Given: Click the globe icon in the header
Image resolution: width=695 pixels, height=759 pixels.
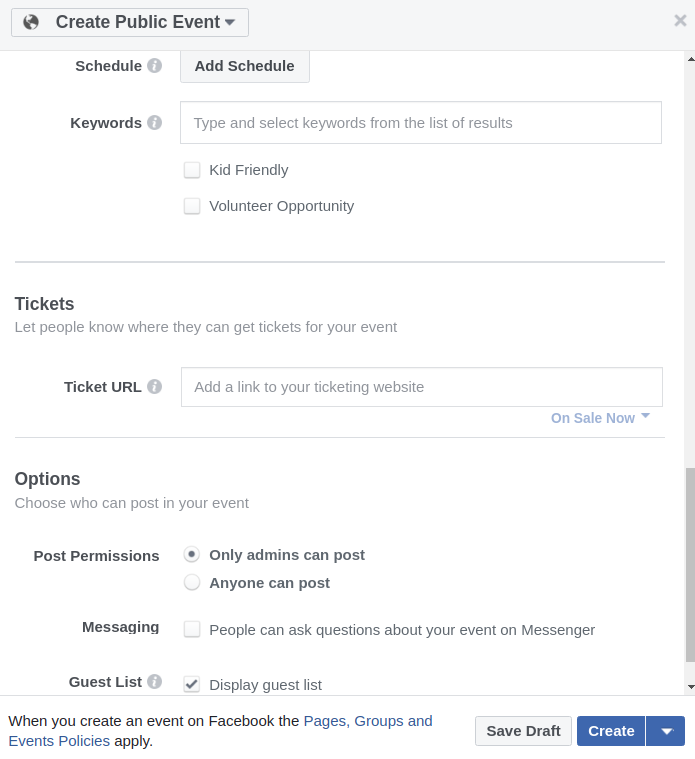Looking at the screenshot, I should 31,22.
